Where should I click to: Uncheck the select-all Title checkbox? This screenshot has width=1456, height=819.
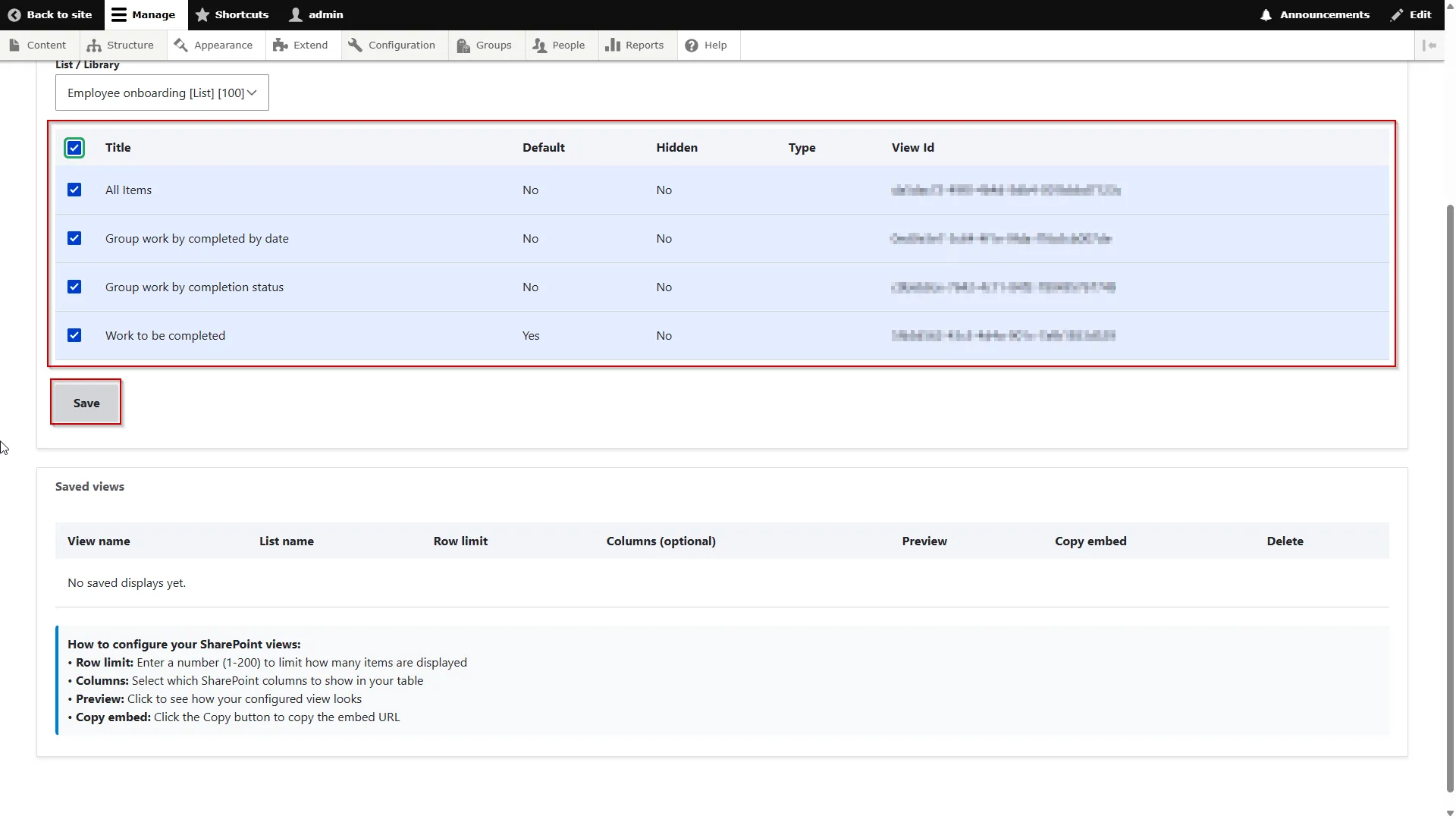tap(74, 148)
